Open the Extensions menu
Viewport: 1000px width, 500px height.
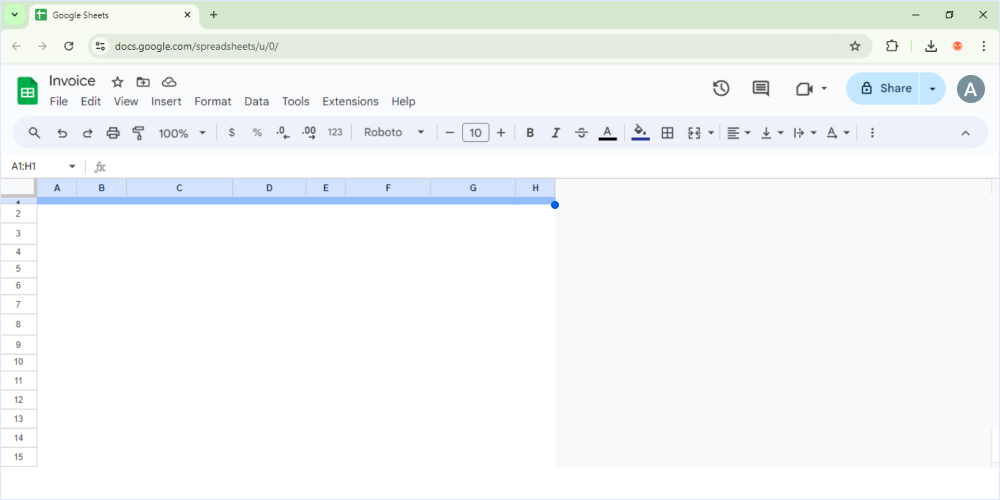[350, 102]
